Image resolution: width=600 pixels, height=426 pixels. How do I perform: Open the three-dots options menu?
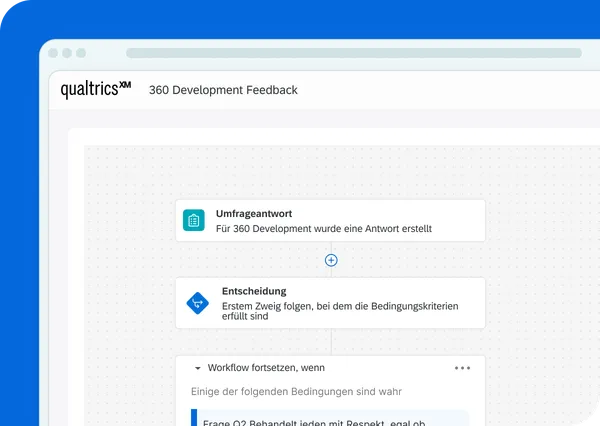pos(462,368)
